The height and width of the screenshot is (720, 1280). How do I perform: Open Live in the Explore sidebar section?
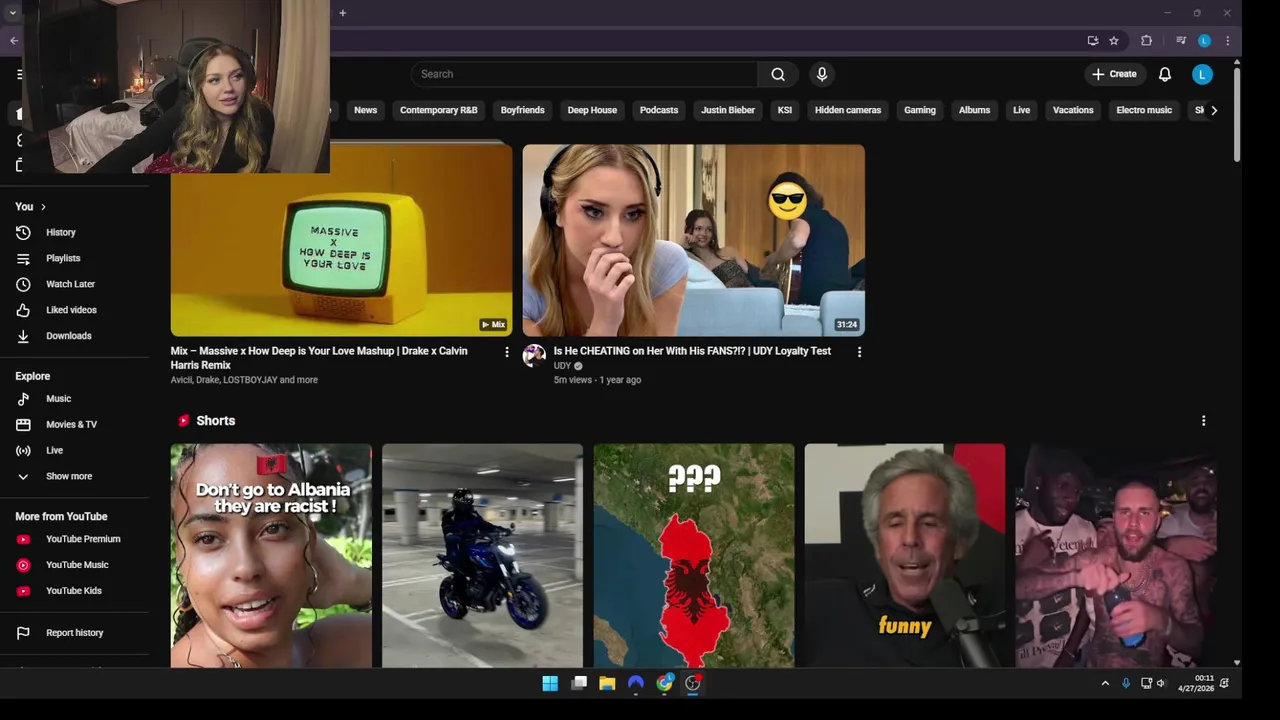pos(54,451)
